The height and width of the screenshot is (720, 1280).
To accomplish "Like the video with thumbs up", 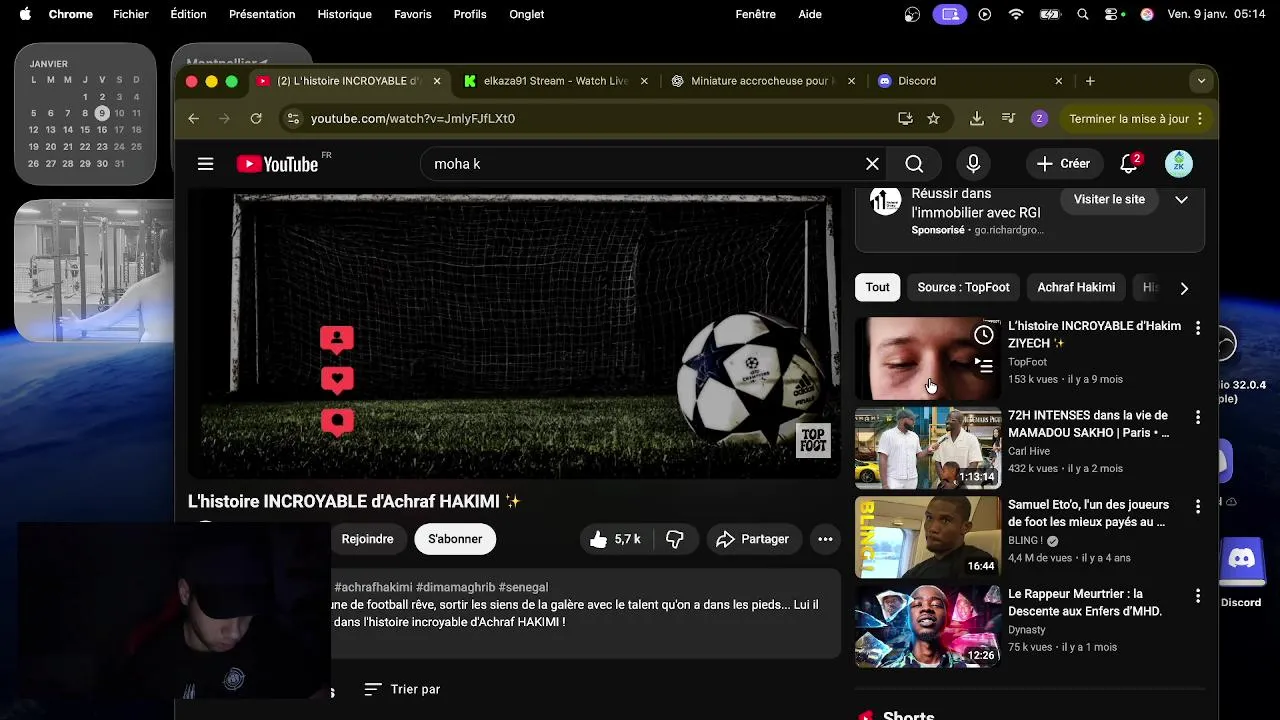I will 615,539.
